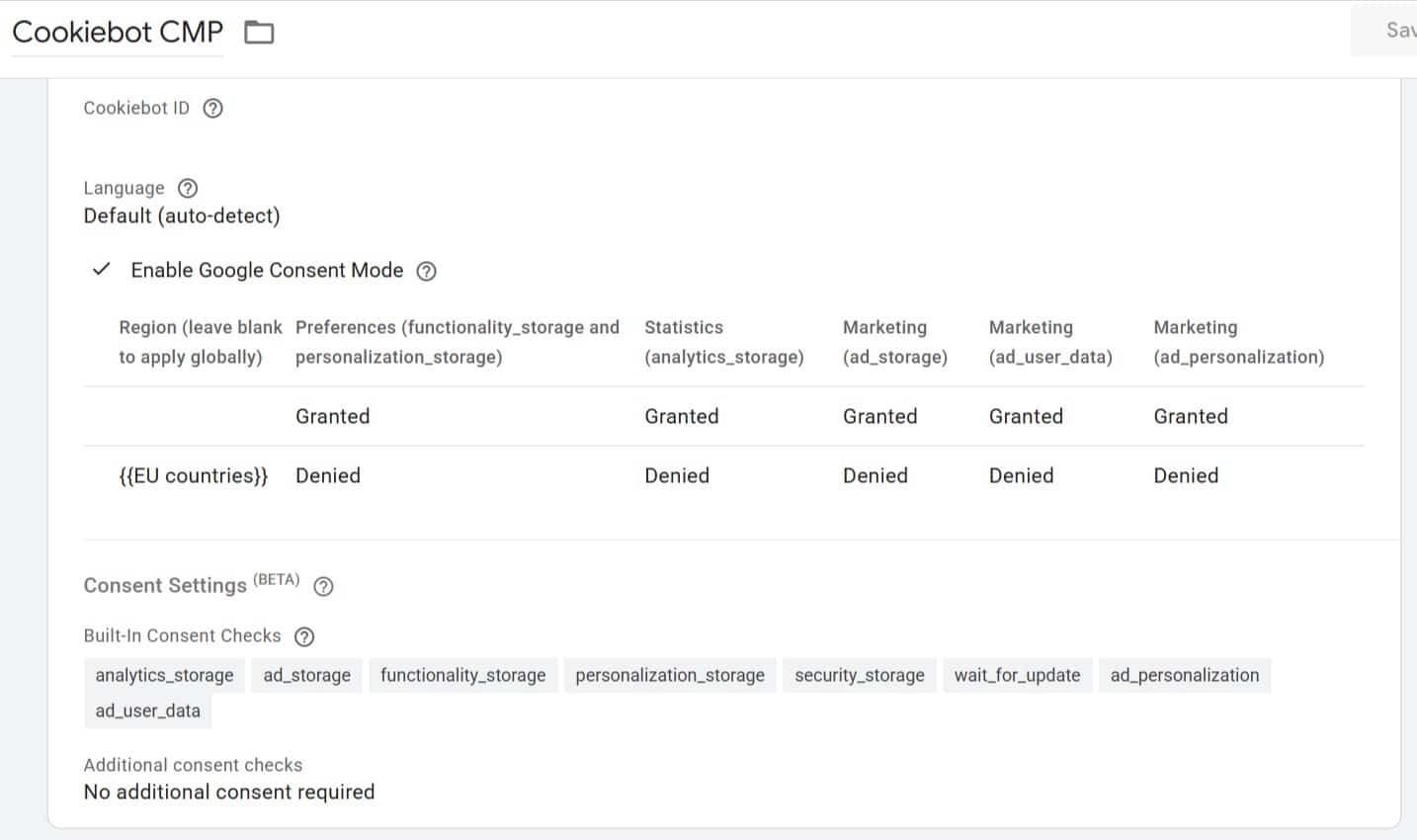The image size is (1417, 840).
Task: Click Granted under the Statistics column
Action: tap(682, 416)
